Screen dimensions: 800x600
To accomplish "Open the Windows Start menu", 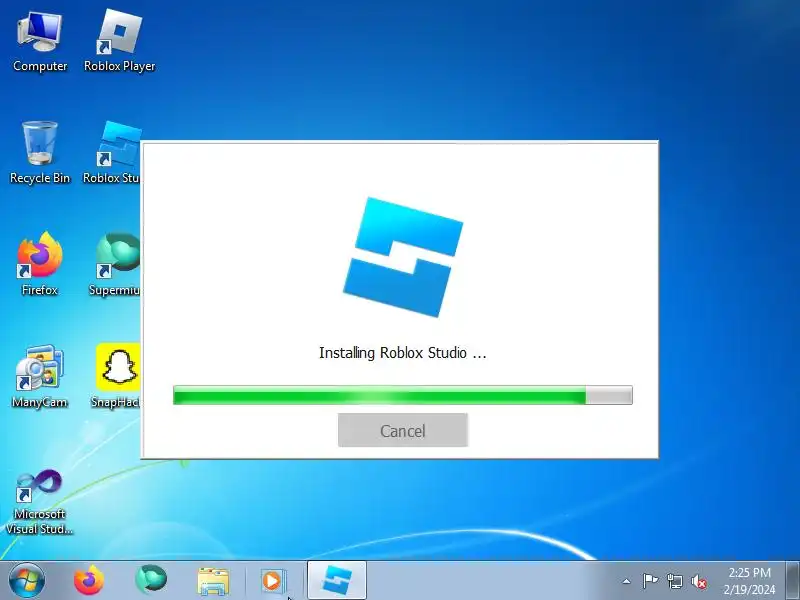I will [x=27, y=581].
